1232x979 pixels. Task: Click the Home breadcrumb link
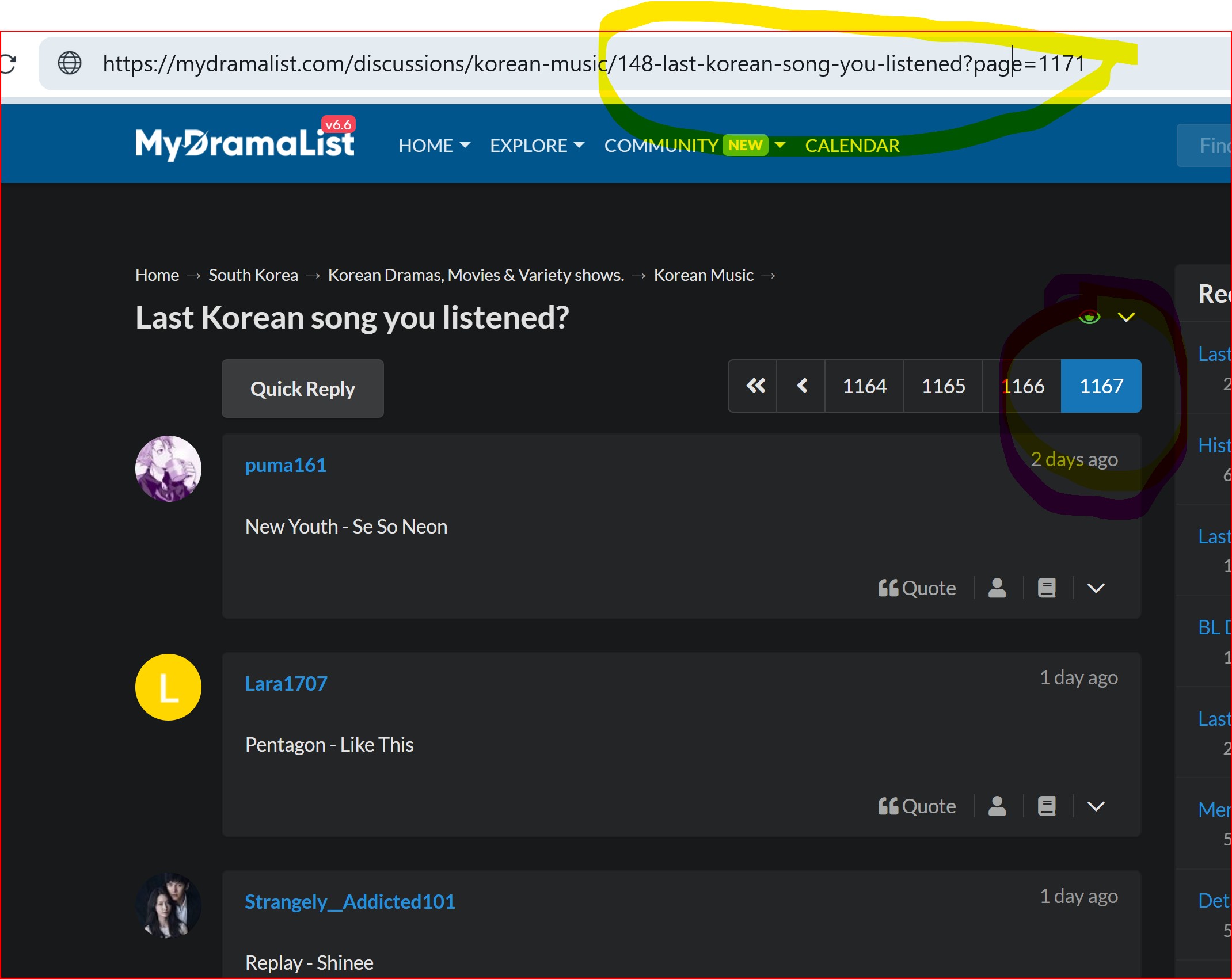(157, 275)
